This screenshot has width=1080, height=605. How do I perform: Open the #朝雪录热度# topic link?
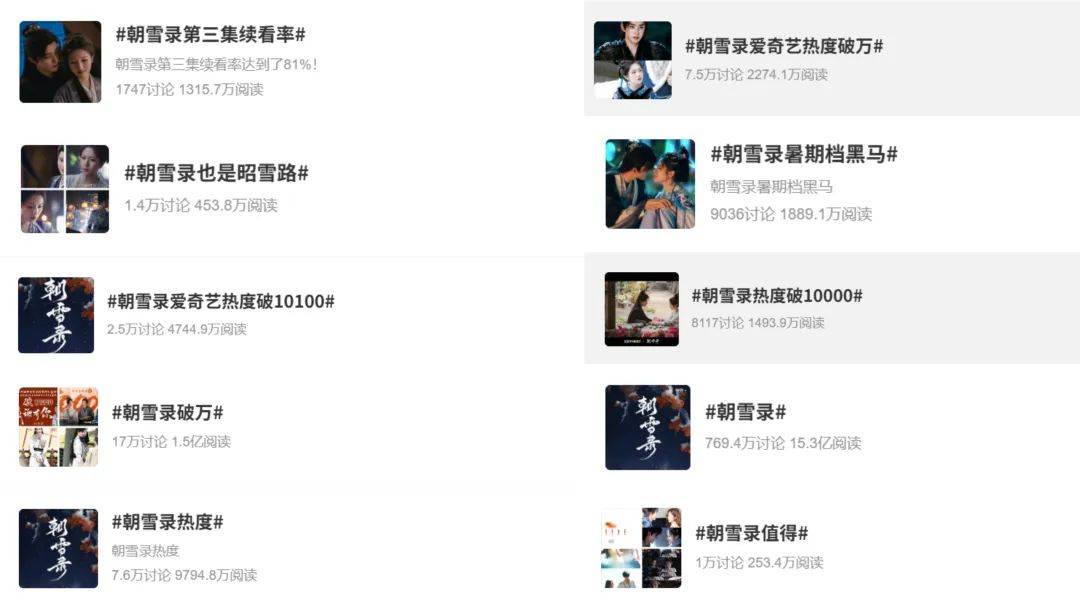(167, 522)
